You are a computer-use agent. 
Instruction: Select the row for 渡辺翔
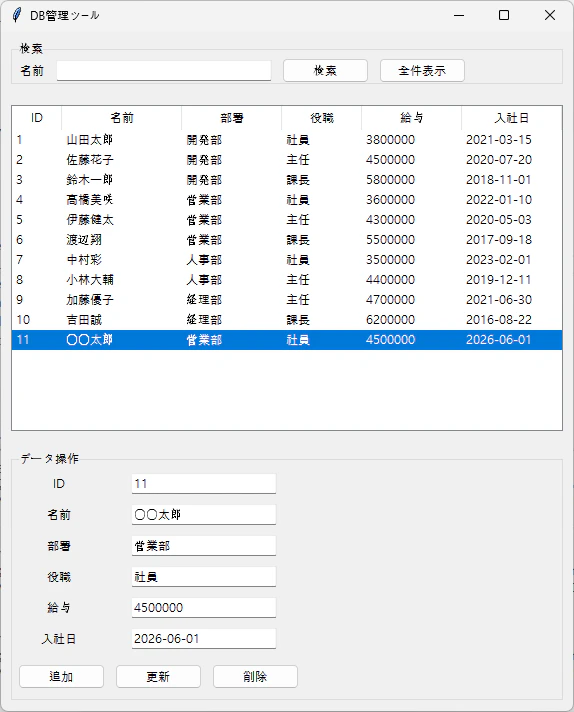point(287,240)
